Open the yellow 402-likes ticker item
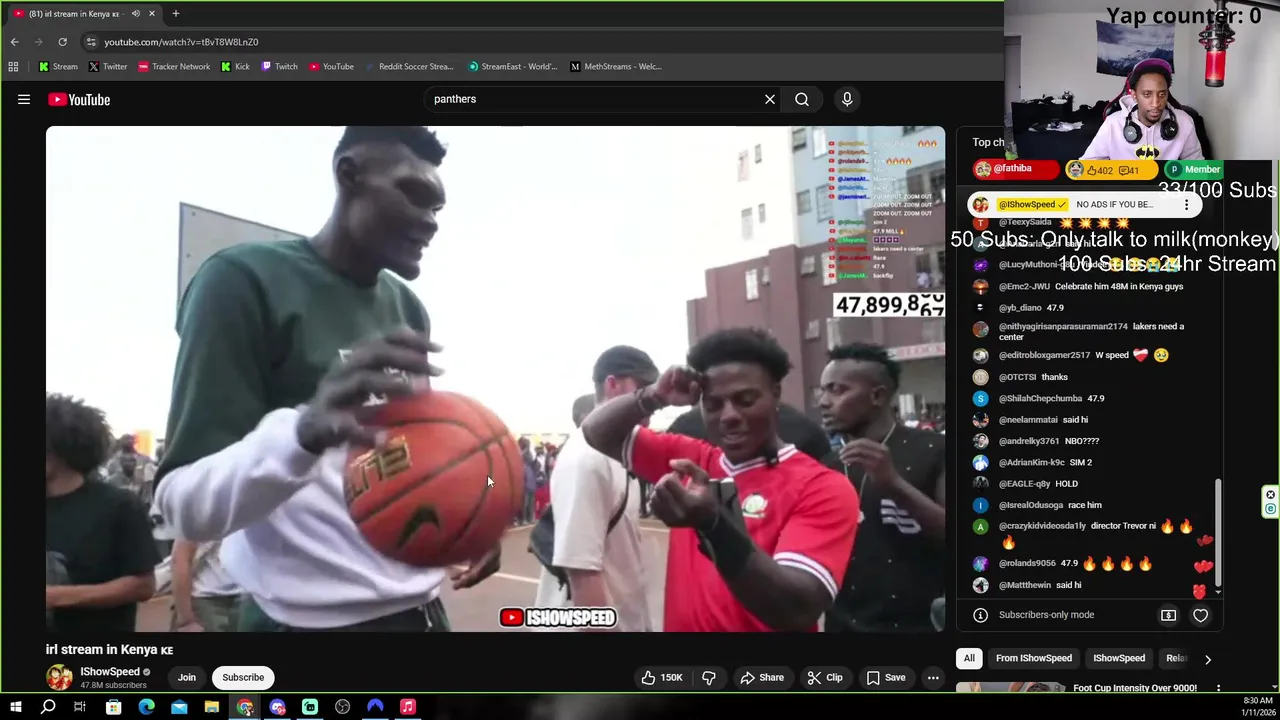 coord(1111,170)
